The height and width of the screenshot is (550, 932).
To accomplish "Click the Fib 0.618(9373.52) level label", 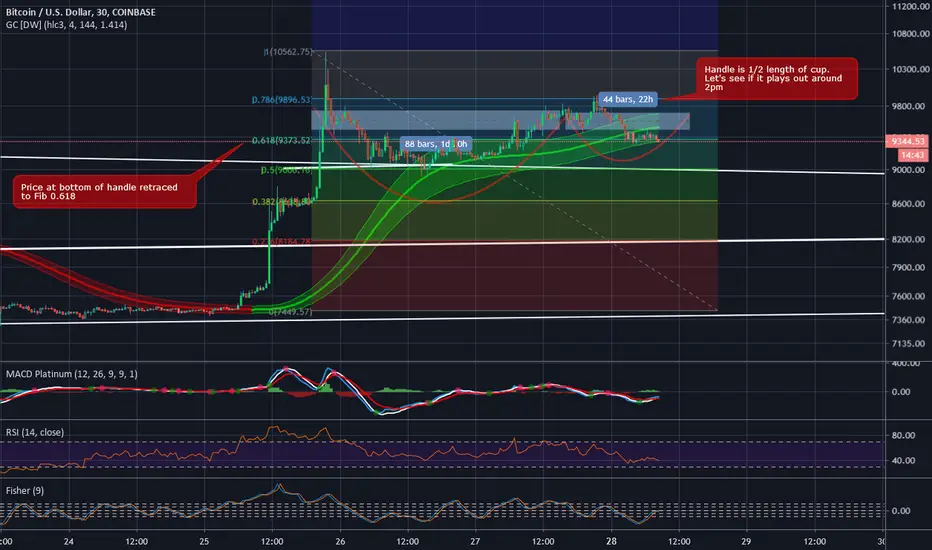I will click(x=281, y=140).
